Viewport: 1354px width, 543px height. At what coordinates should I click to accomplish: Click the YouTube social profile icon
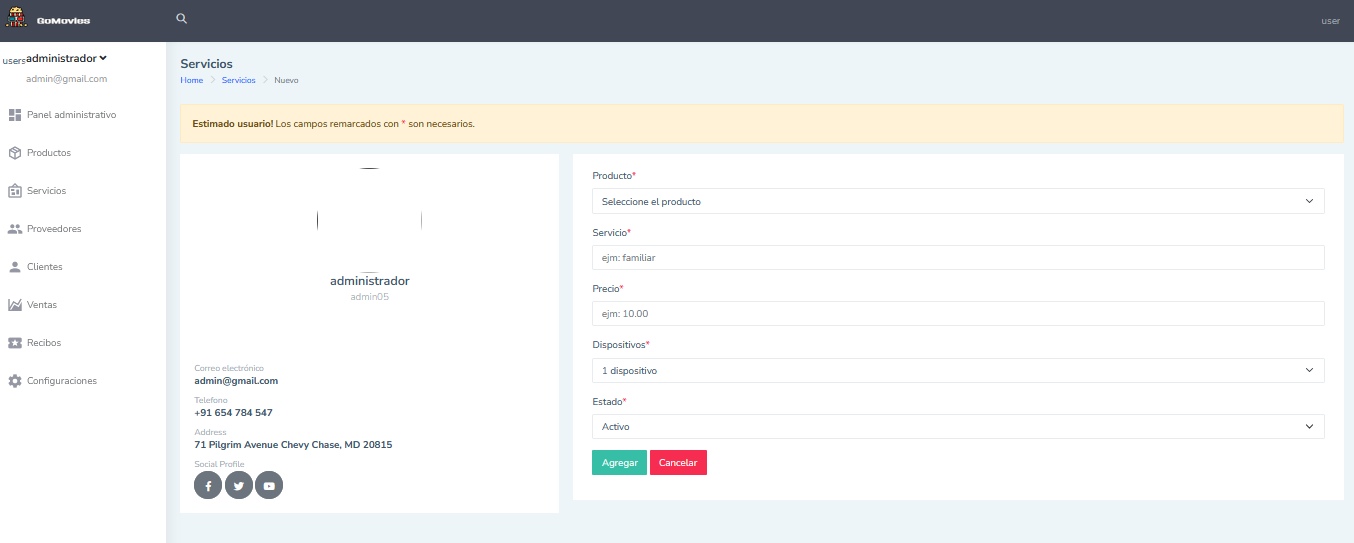269,486
